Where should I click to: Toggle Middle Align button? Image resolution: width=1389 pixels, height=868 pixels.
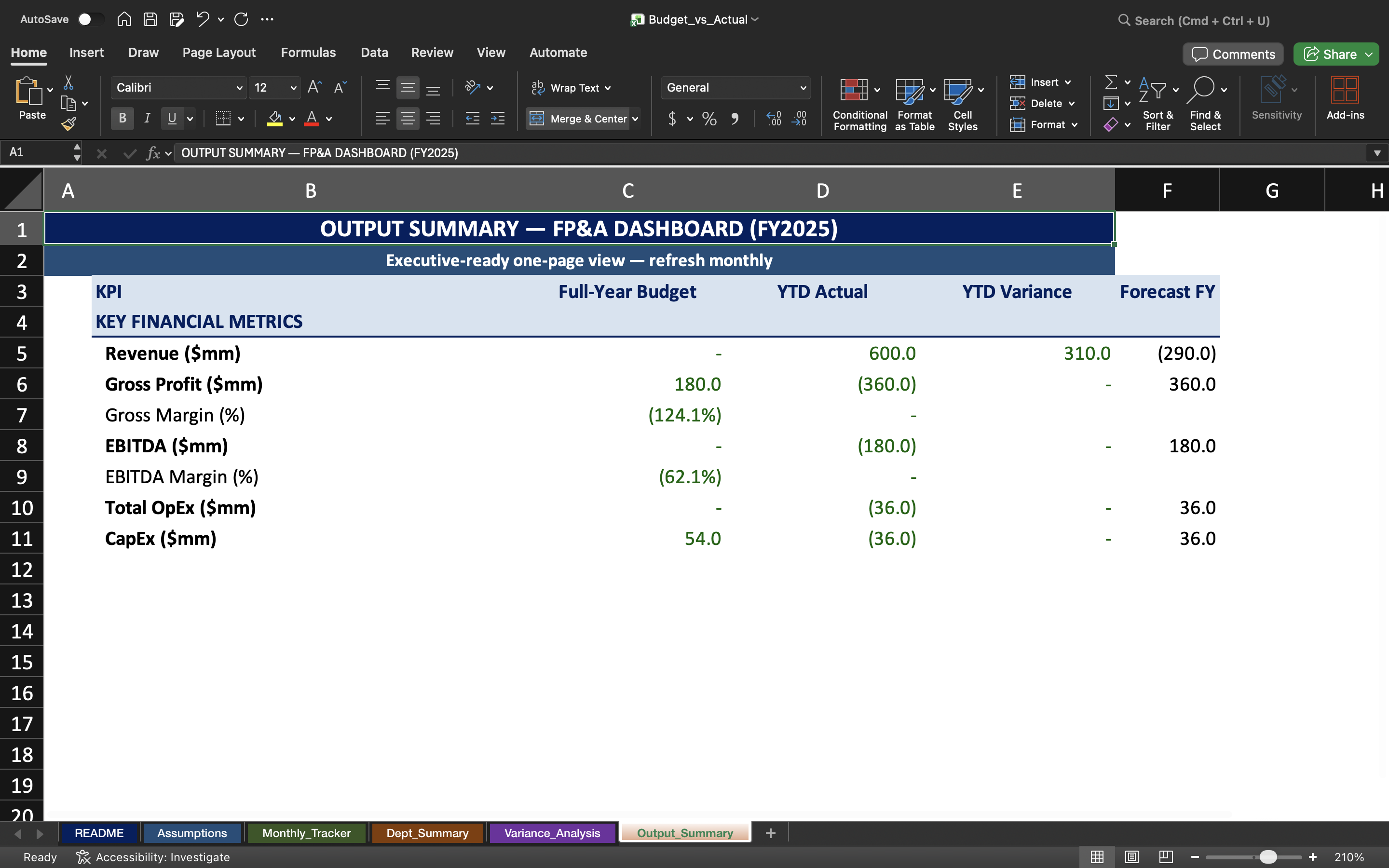point(408,87)
